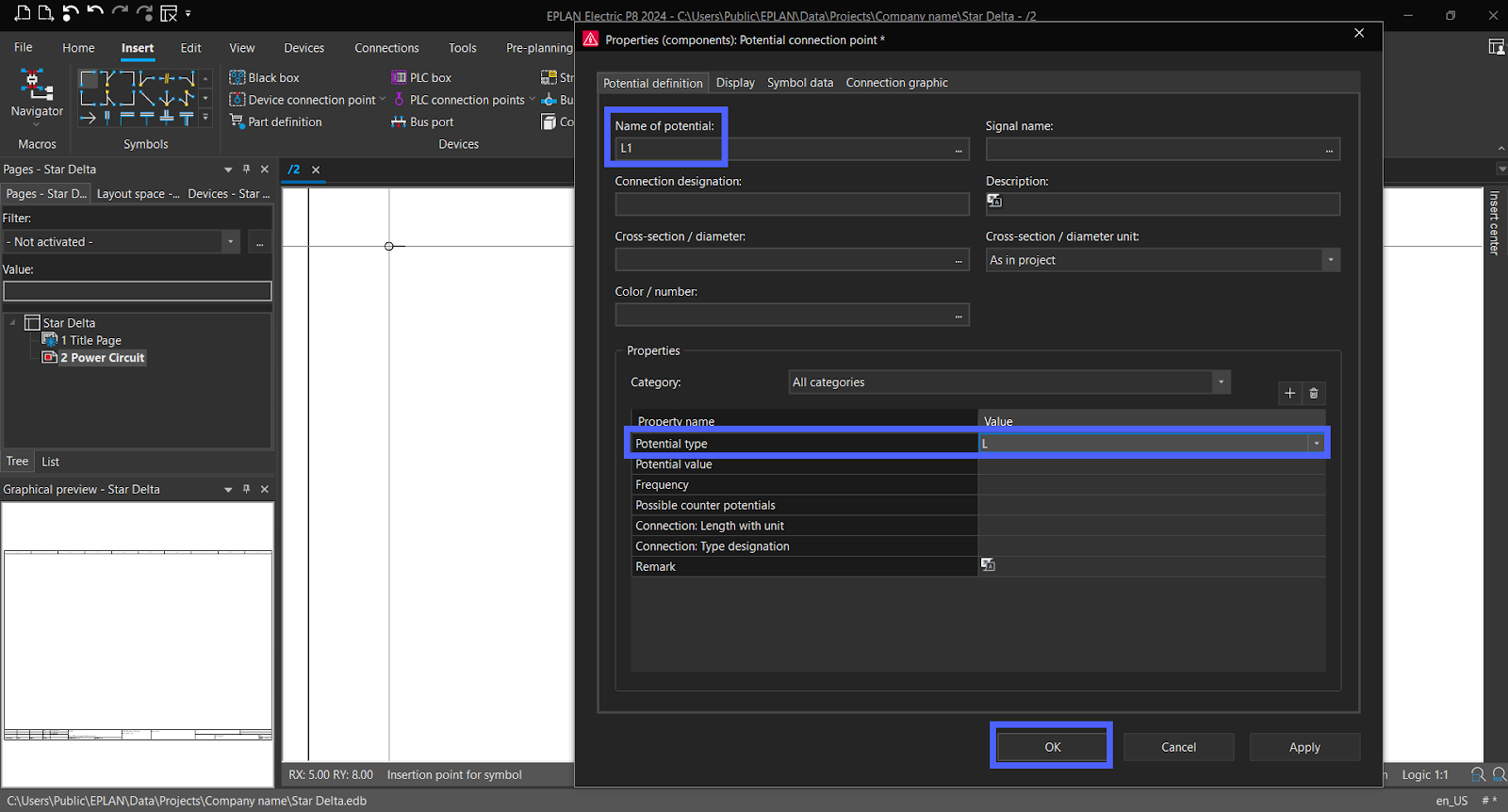Click the PLC box icon

pos(400,78)
